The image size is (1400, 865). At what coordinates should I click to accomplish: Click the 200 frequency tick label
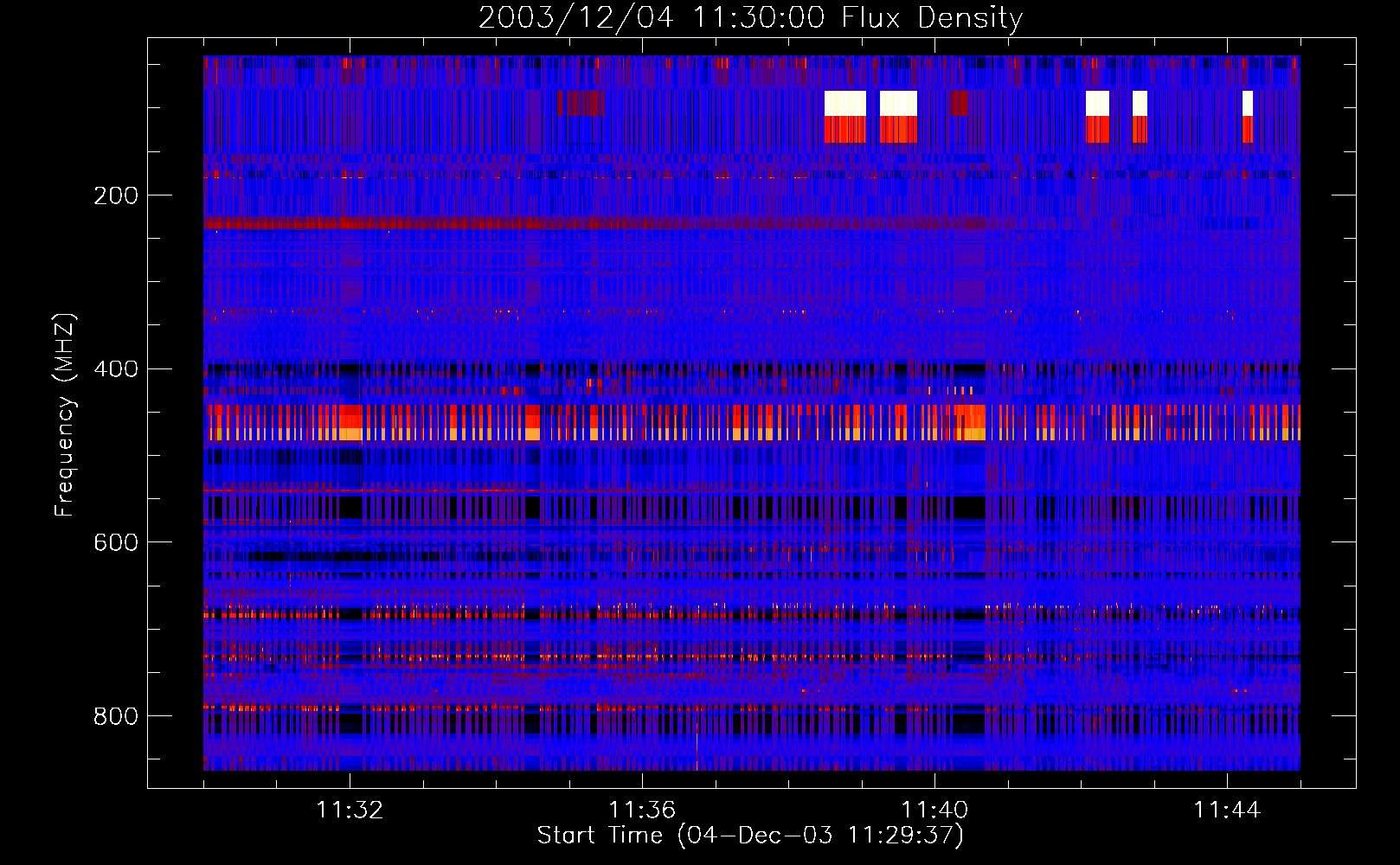coord(116,195)
